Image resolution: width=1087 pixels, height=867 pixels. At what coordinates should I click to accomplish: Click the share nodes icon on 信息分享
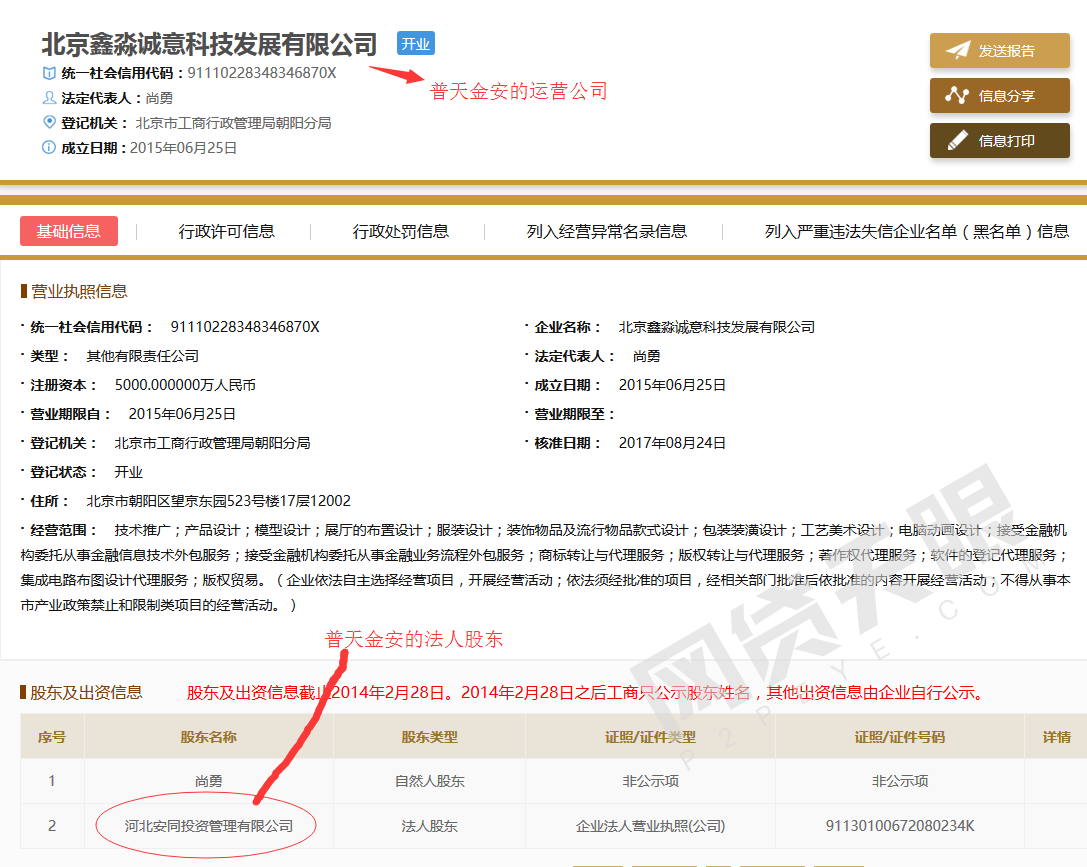[957, 95]
